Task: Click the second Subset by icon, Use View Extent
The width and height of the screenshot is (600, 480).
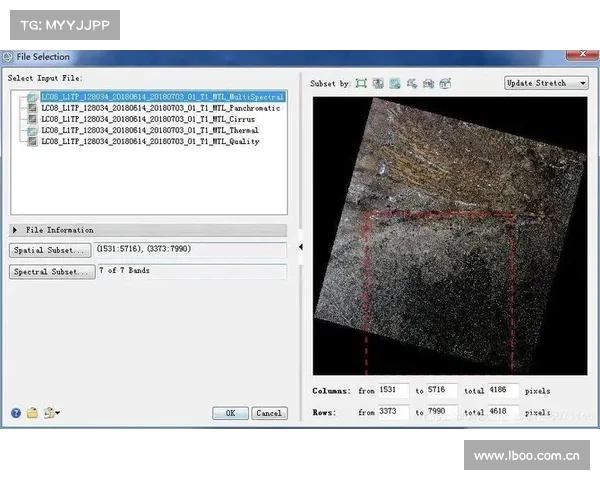Action: point(378,83)
